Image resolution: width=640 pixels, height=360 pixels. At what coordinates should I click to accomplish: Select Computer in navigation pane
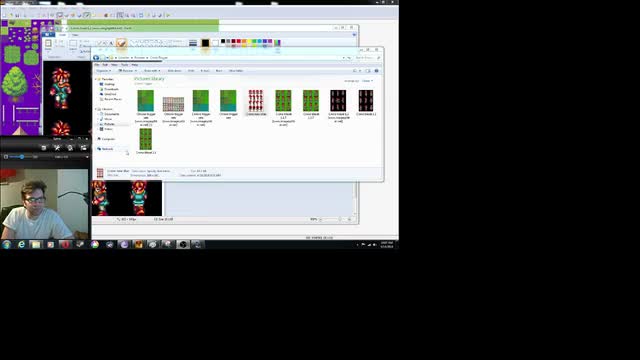[108, 139]
